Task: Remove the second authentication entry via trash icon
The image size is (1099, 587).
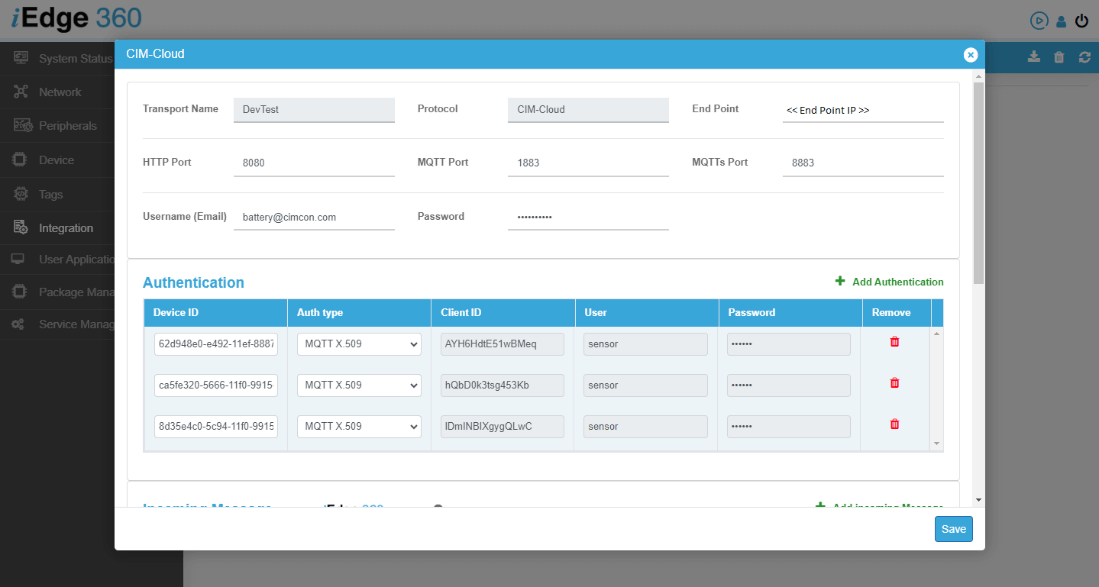Action: tap(894, 383)
